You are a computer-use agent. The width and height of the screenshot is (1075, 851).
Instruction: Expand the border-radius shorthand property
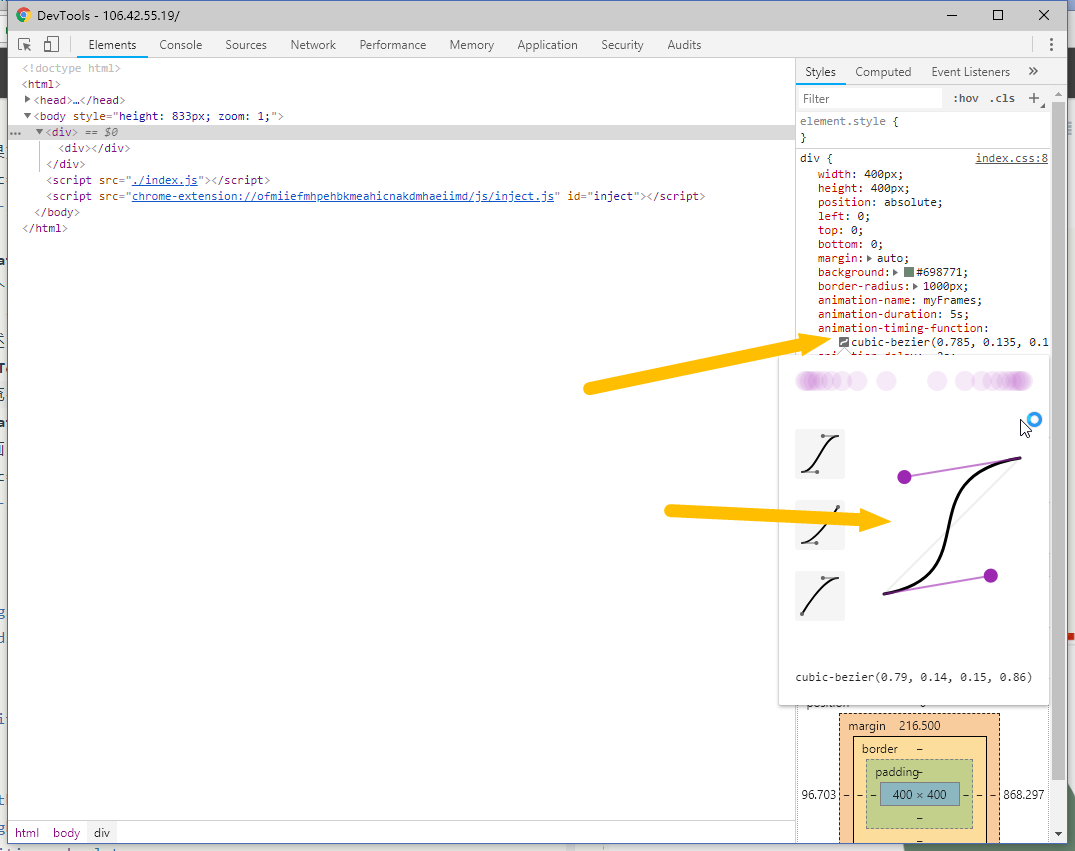click(915, 286)
